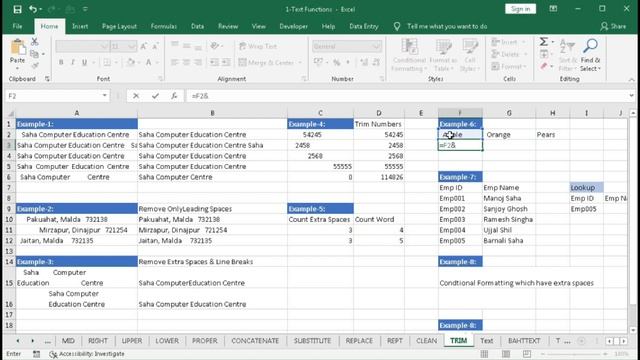Open Conditional Formatting menu

pyautogui.click(x=409, y=56)
